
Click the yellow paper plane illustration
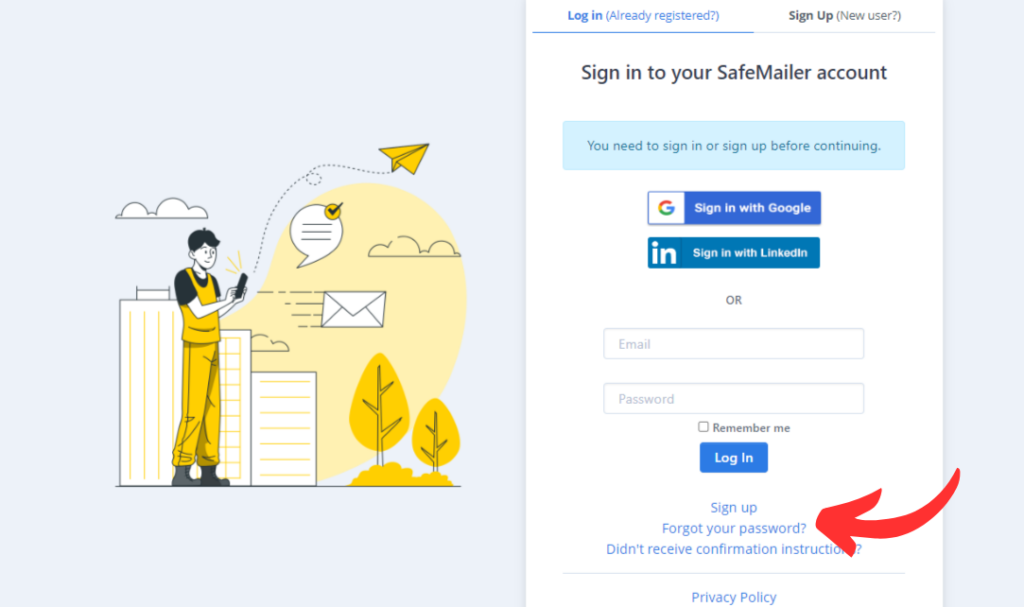tap(404, 158)
